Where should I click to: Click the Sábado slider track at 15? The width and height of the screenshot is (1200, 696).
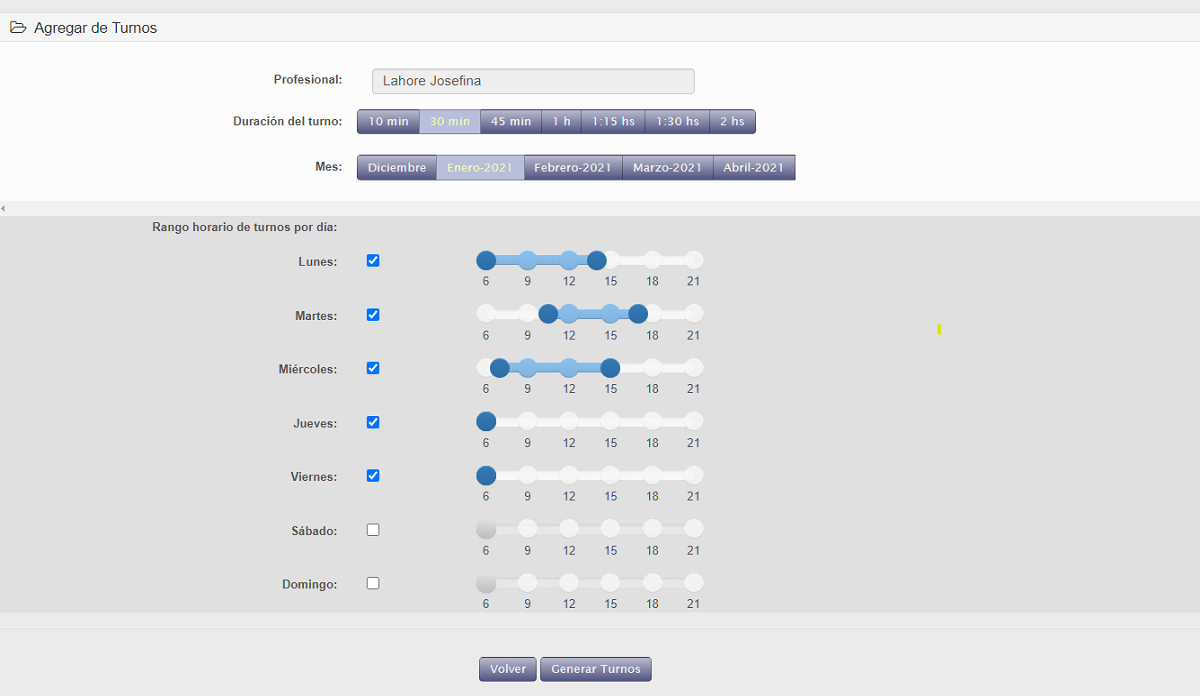pyautogui.click(x=611, y=529)
